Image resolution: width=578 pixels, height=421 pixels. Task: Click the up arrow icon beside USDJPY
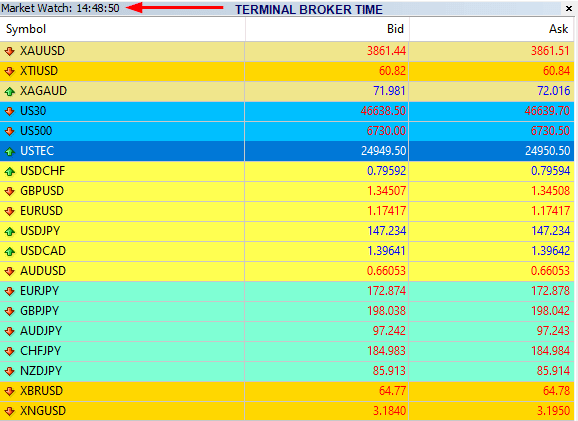(10, 231)
